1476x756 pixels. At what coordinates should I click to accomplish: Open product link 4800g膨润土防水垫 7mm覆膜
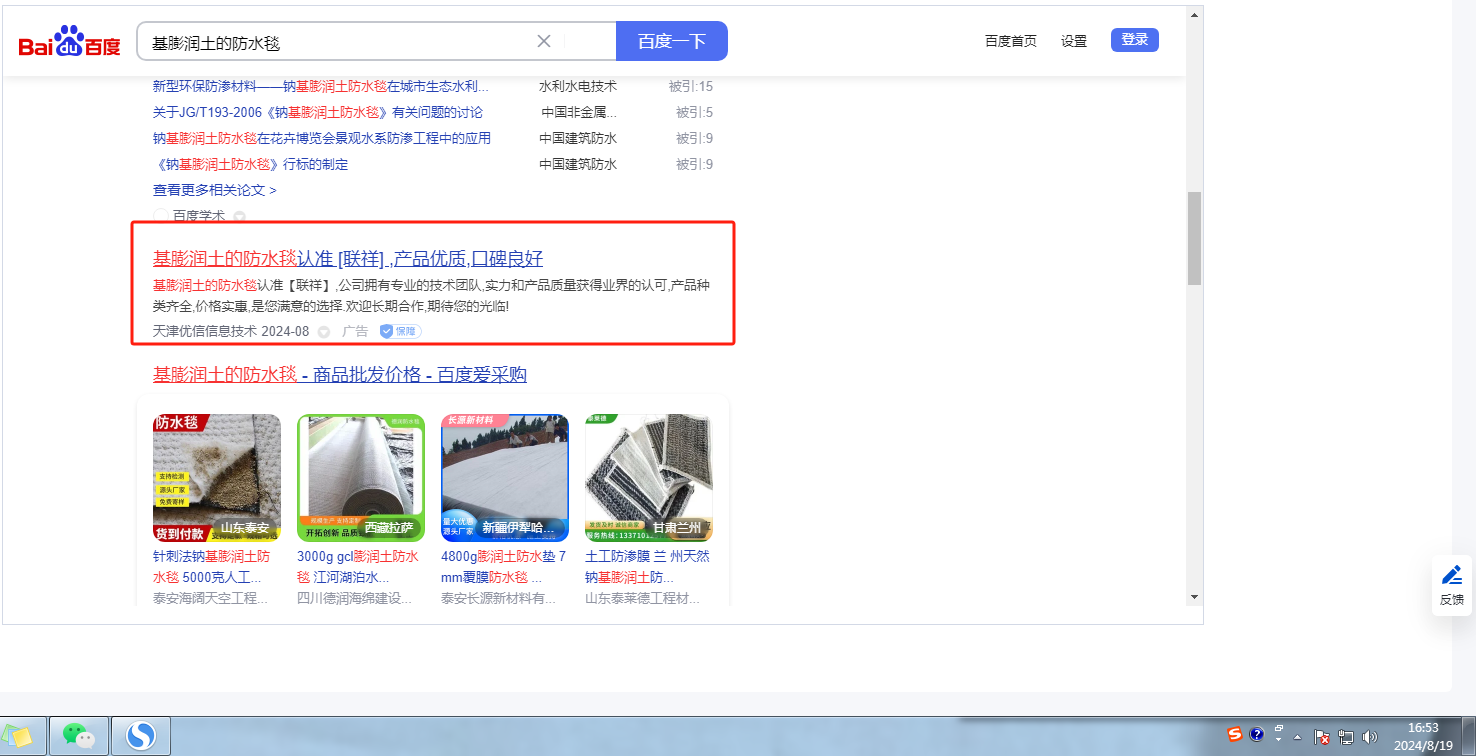tap(504, 567)
